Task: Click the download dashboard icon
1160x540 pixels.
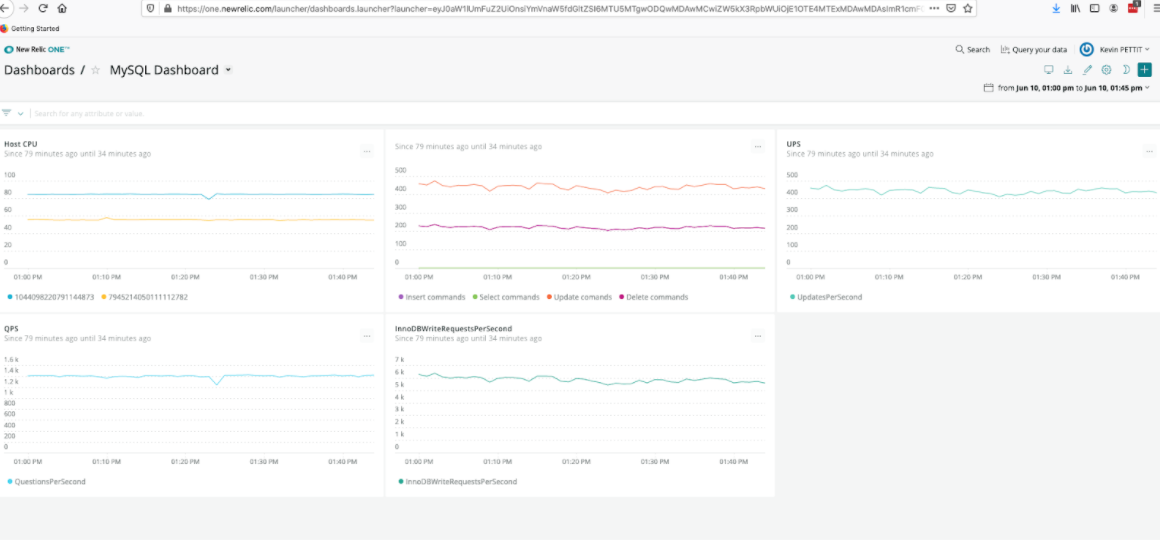Action: 1067,70
